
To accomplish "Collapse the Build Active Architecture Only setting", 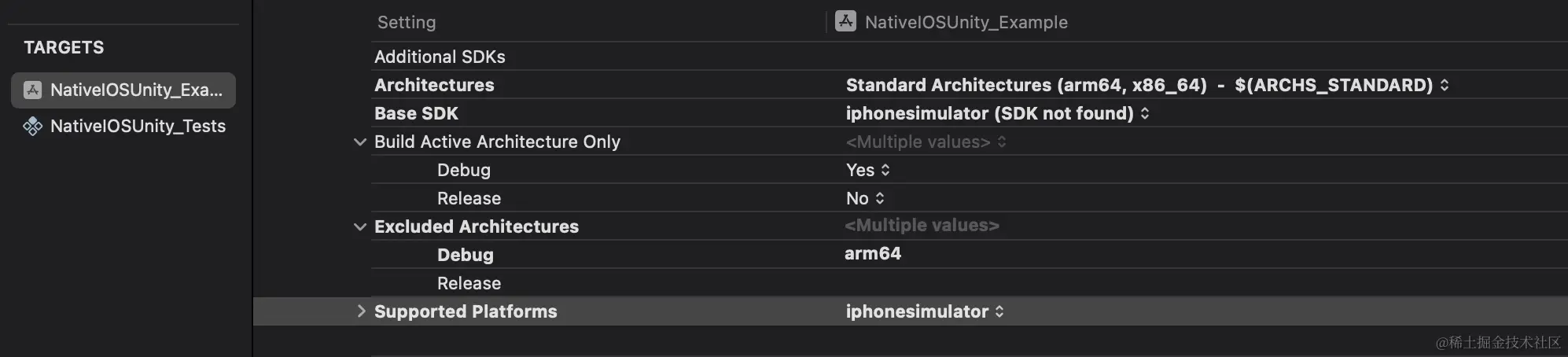I will coord(360,142).
